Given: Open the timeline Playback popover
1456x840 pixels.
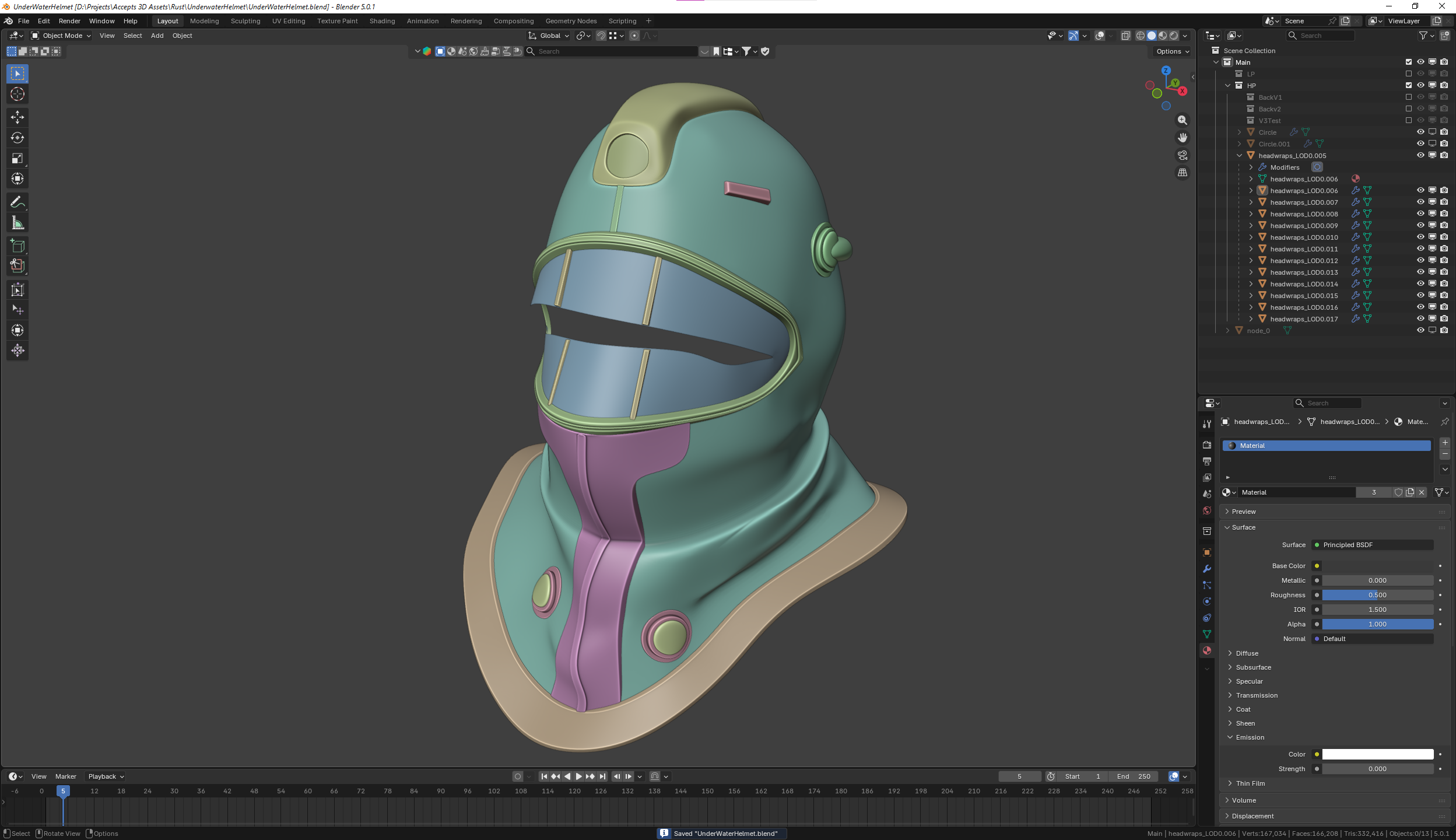Looking at the screenshot, I should coord(106,776).
